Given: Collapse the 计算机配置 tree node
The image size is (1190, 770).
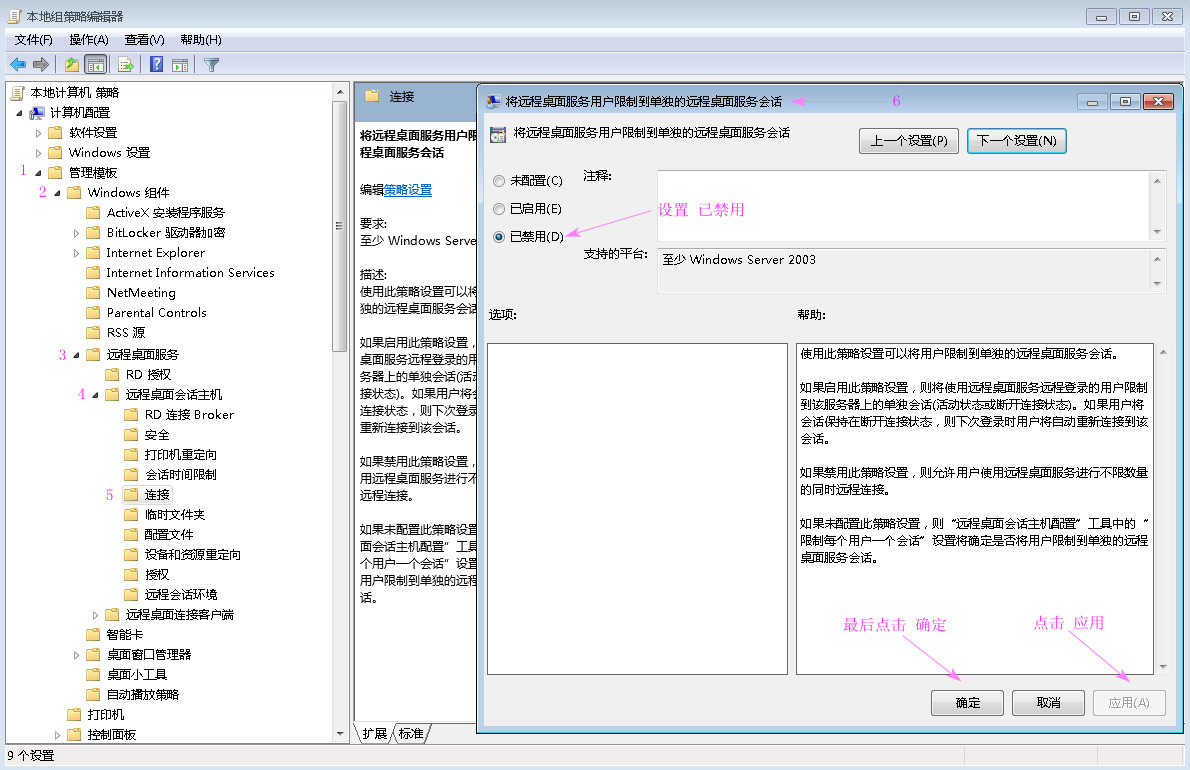Looking at the screenshot, I should [20, 110].
